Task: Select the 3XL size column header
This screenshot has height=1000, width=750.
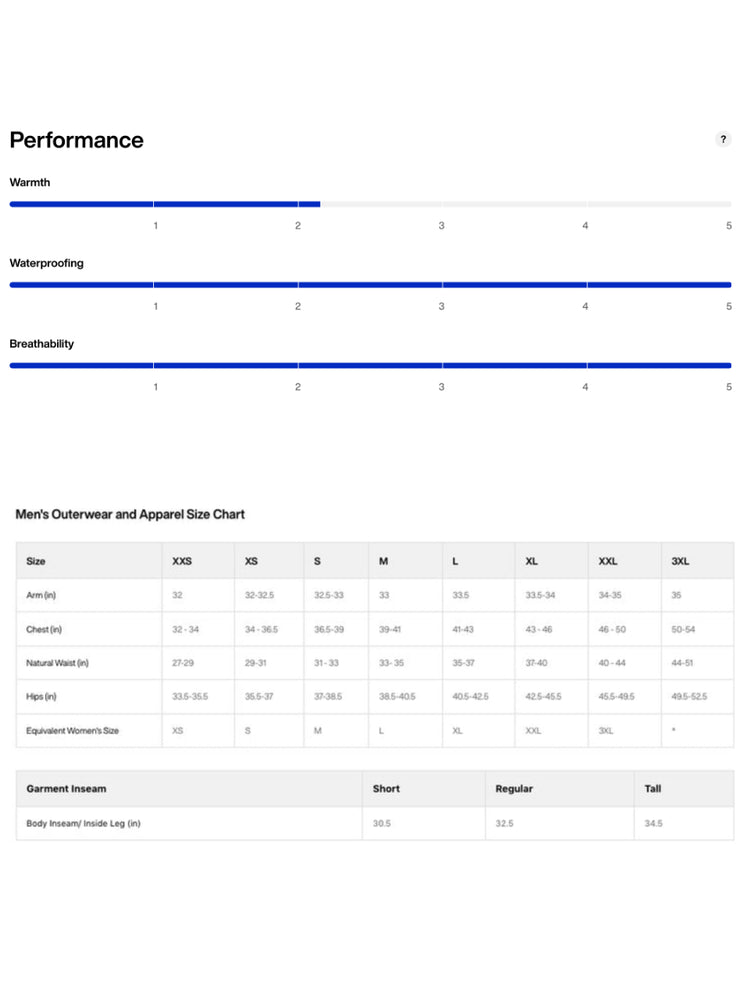Action: point(680,561)
